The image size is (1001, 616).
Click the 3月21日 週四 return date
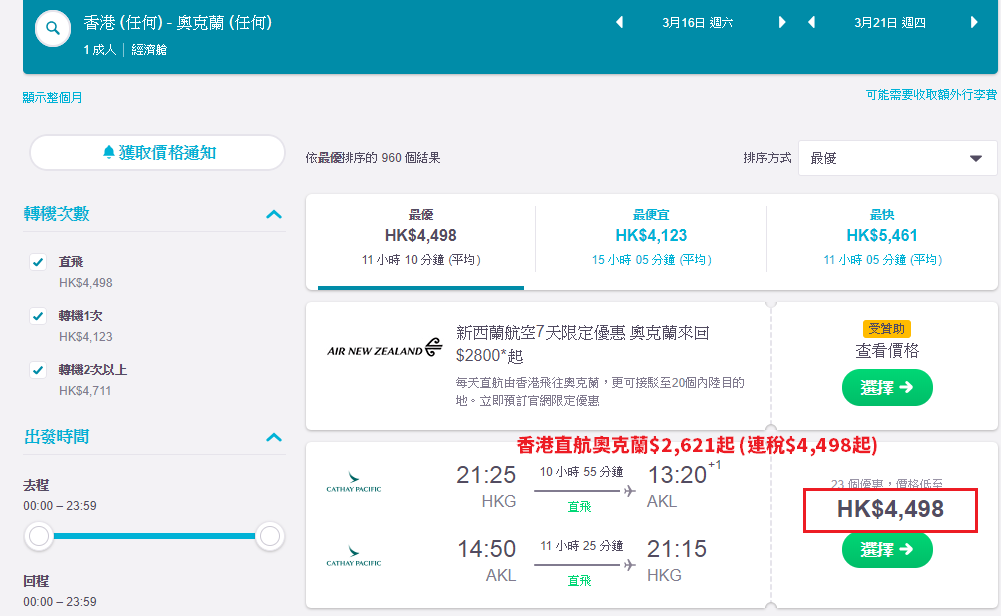[889, 23]
